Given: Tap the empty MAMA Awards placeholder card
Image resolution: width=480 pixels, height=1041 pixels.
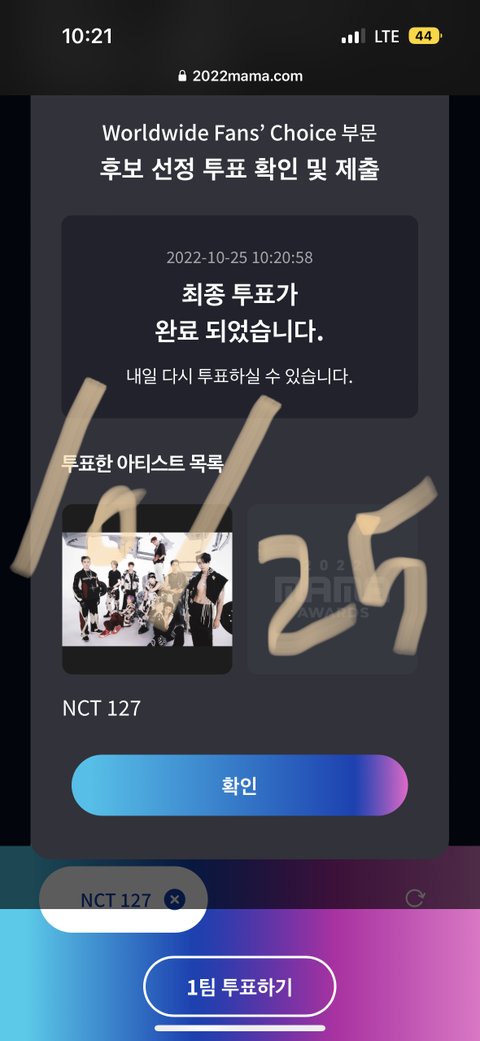Looking at the screenshot, I should [333, 590].
